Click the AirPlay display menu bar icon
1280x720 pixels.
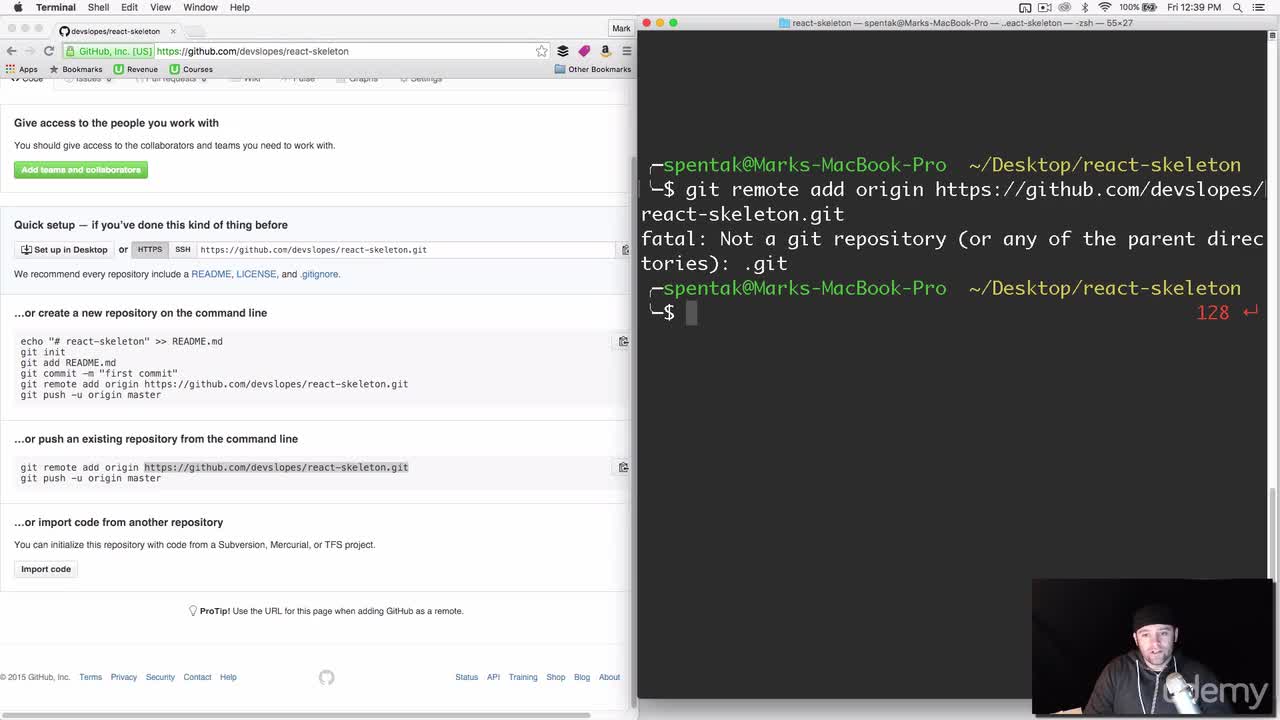tap(1025, 7)
